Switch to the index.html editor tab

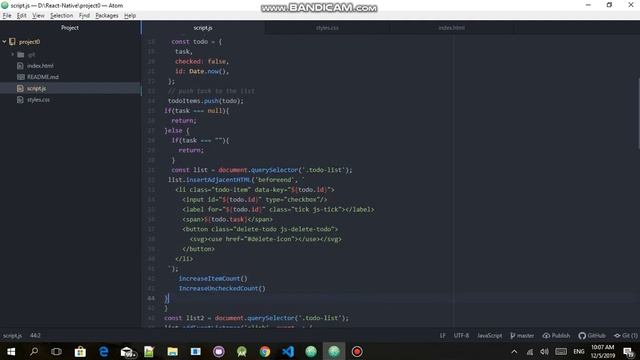pyautogui.click(x=451, y=28)
